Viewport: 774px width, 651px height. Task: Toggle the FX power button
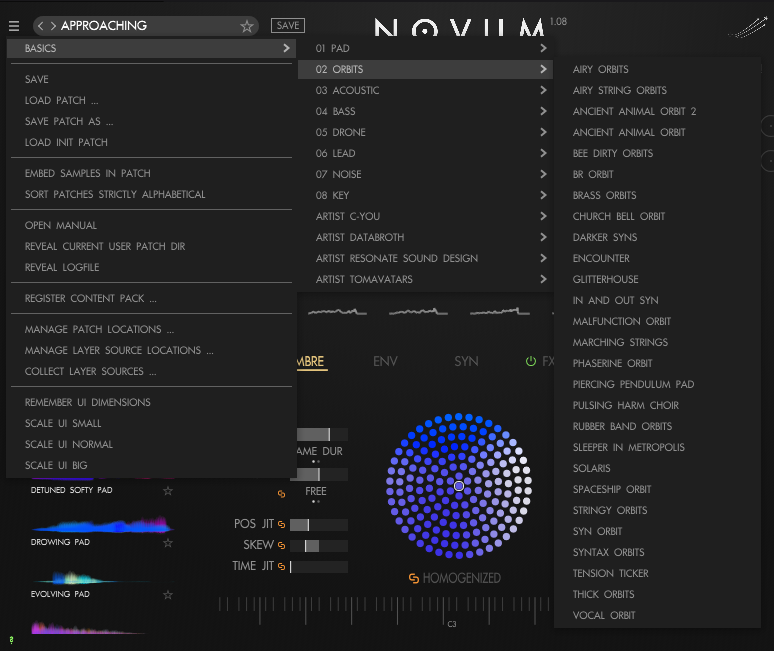click(531, 361)
